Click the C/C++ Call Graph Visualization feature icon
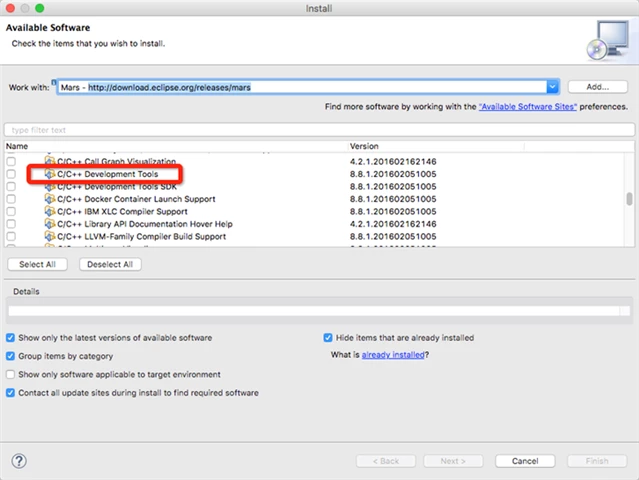The height and width of the screenshot is (480, 639). point(50,161)
